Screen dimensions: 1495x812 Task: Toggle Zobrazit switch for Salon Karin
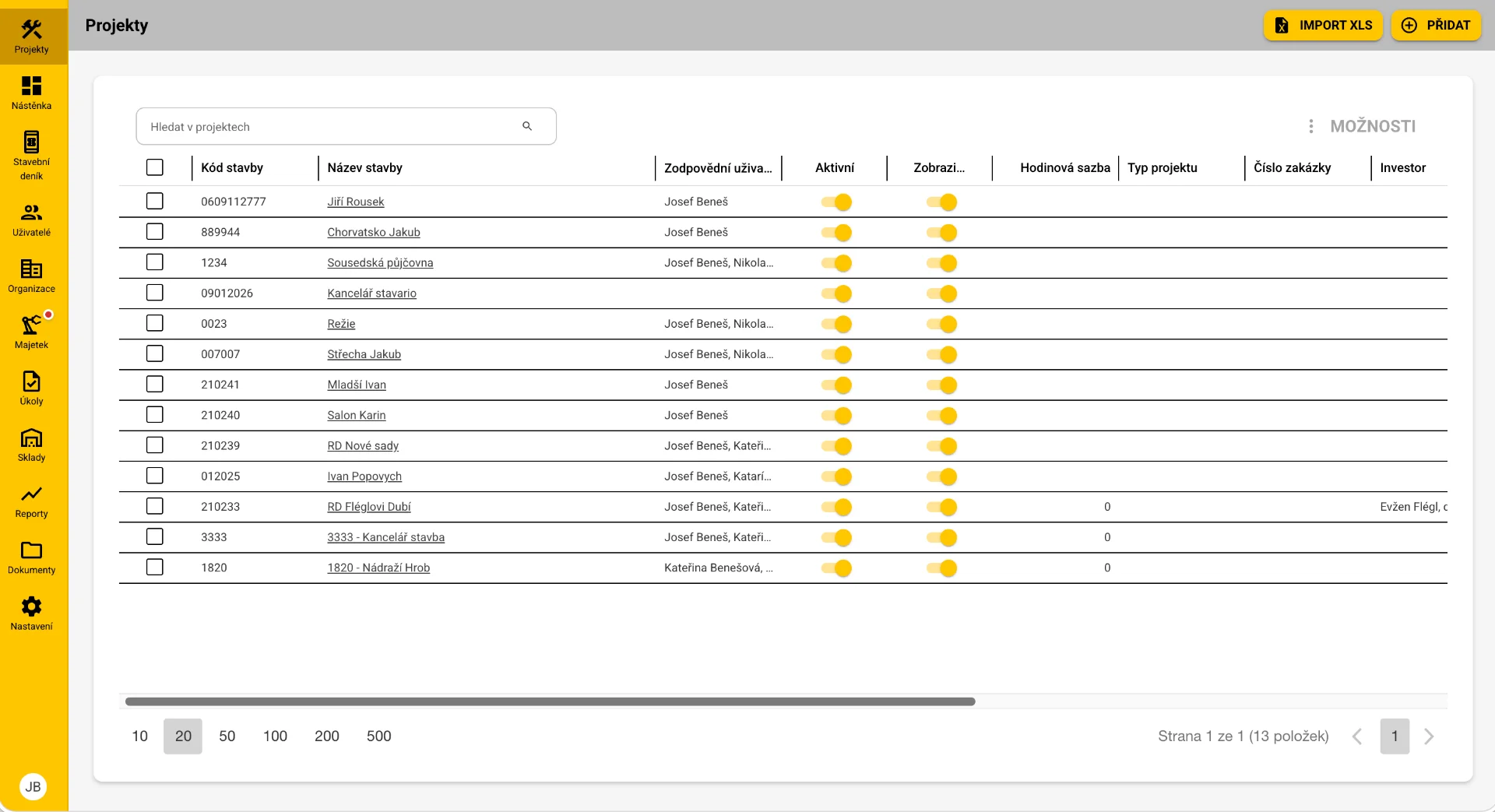click(x=941, y=416)
